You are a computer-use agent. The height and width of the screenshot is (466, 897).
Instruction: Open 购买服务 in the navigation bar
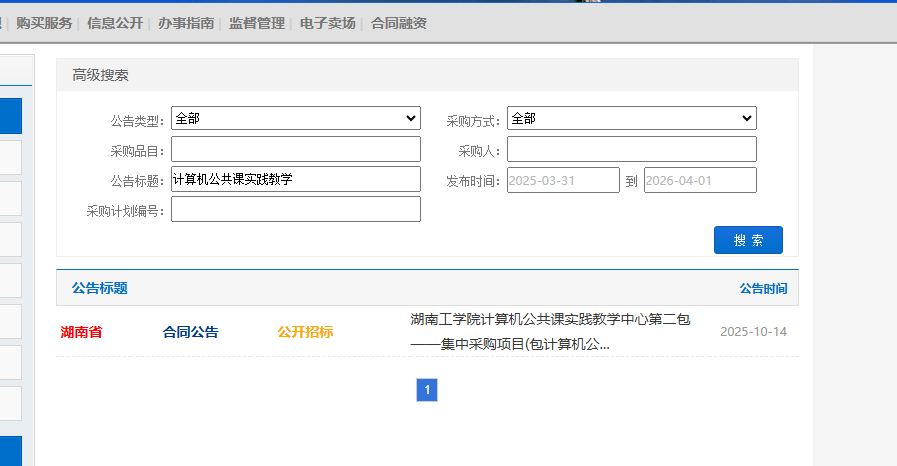click(x=44, y=23)
